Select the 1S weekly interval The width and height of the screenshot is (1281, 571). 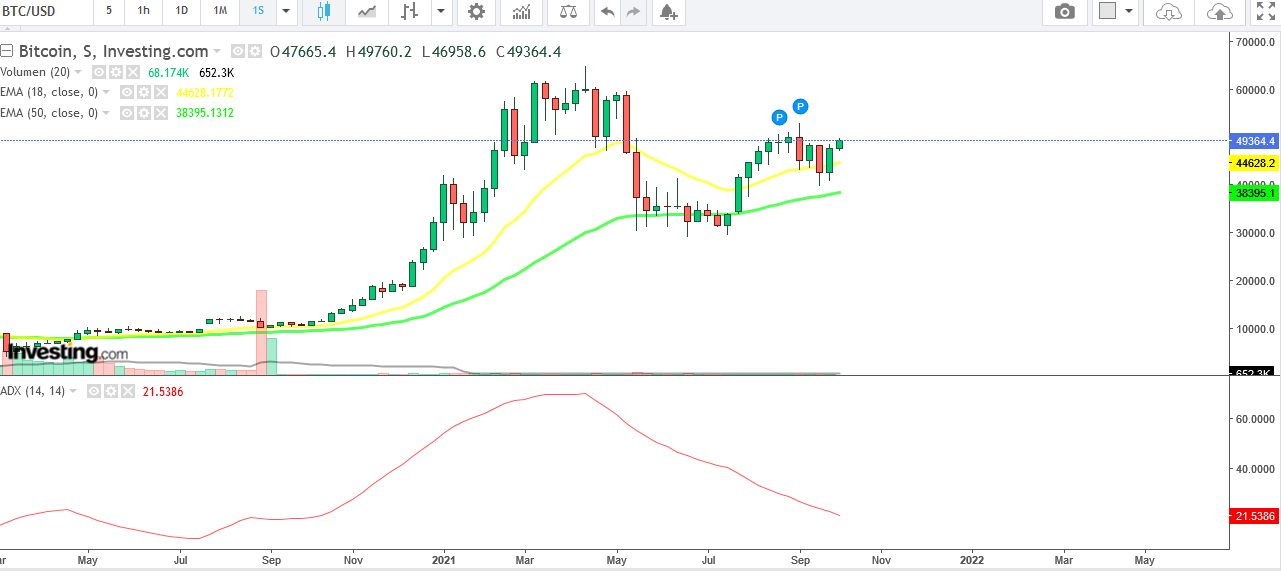[x=258, y=12]
